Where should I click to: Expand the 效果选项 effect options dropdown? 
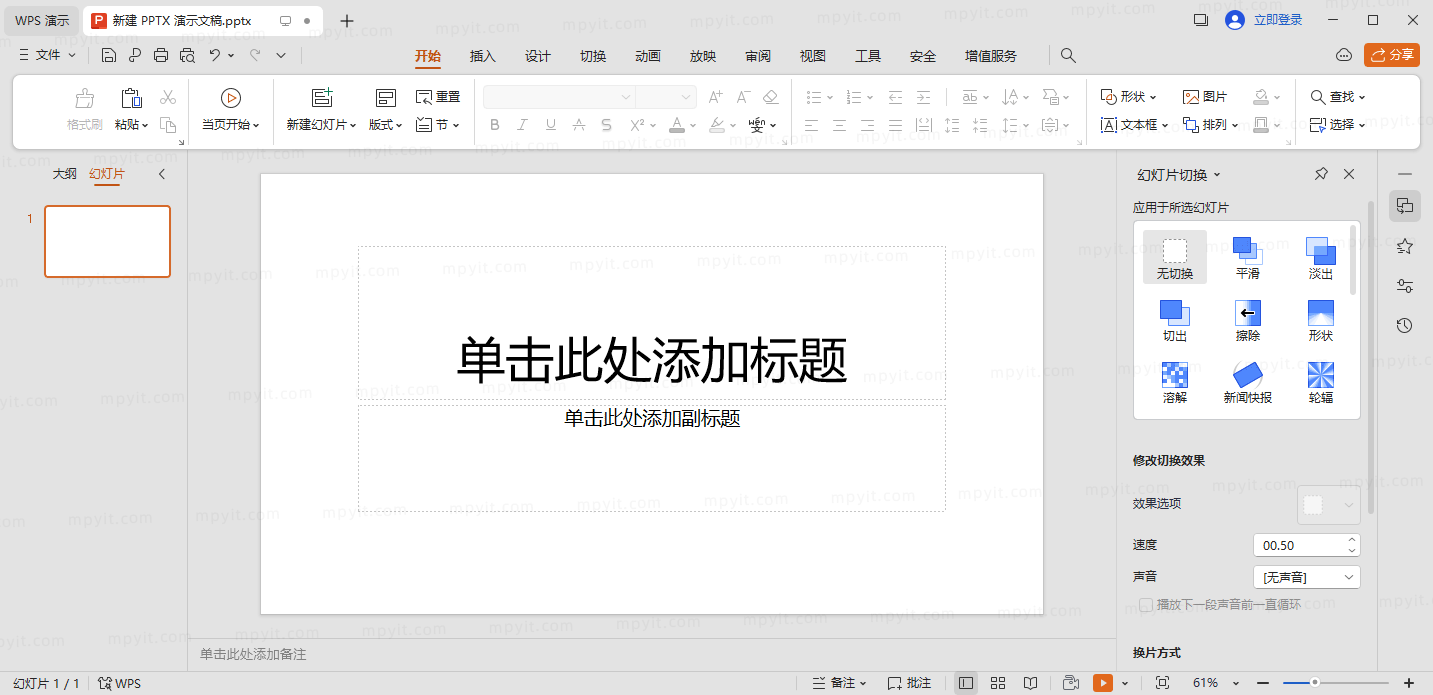pyautogui.click(x=1328, y=504)
